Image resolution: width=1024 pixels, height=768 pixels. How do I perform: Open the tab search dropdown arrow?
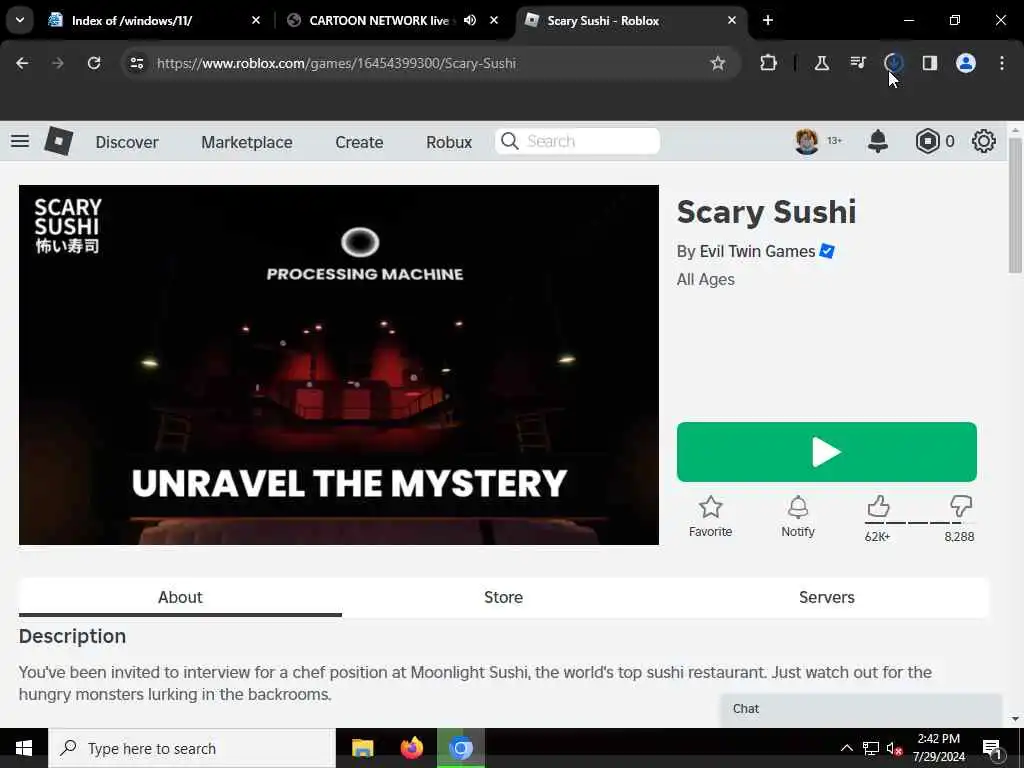[20, 20]
